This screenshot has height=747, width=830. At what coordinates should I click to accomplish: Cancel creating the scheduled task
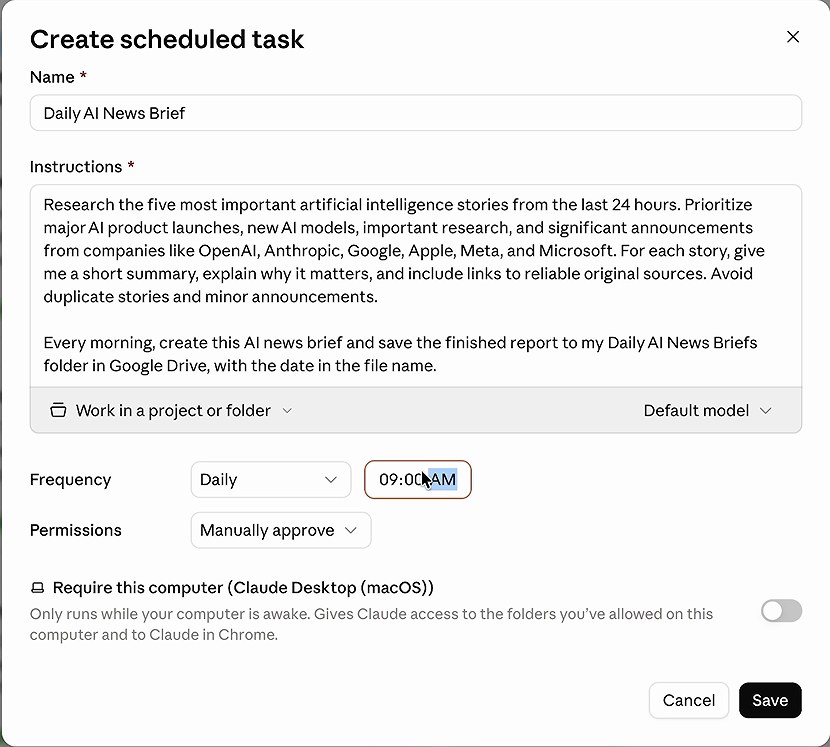coord(689,700)
